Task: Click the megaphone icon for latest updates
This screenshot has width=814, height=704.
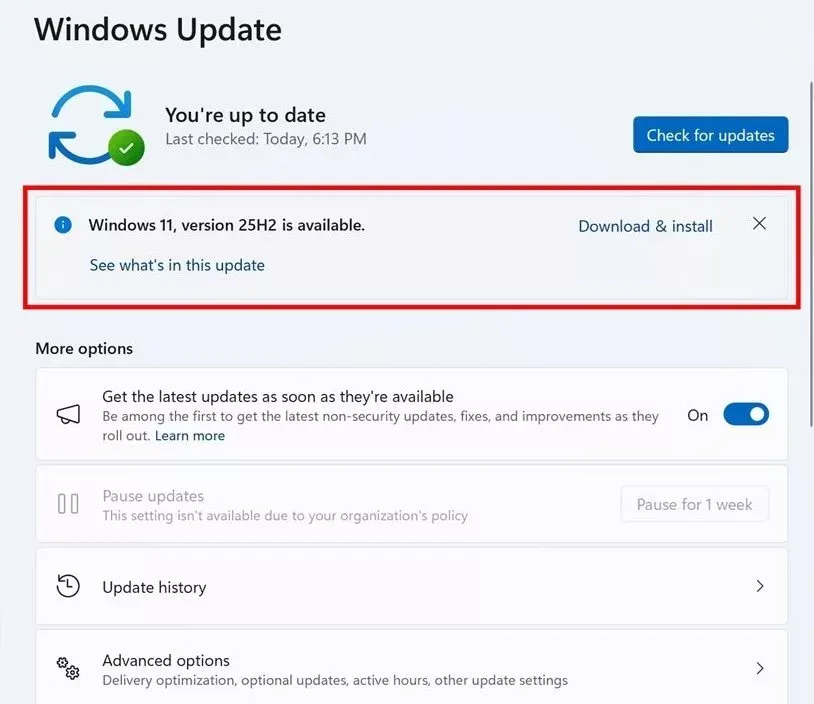Action: [68, 415]
